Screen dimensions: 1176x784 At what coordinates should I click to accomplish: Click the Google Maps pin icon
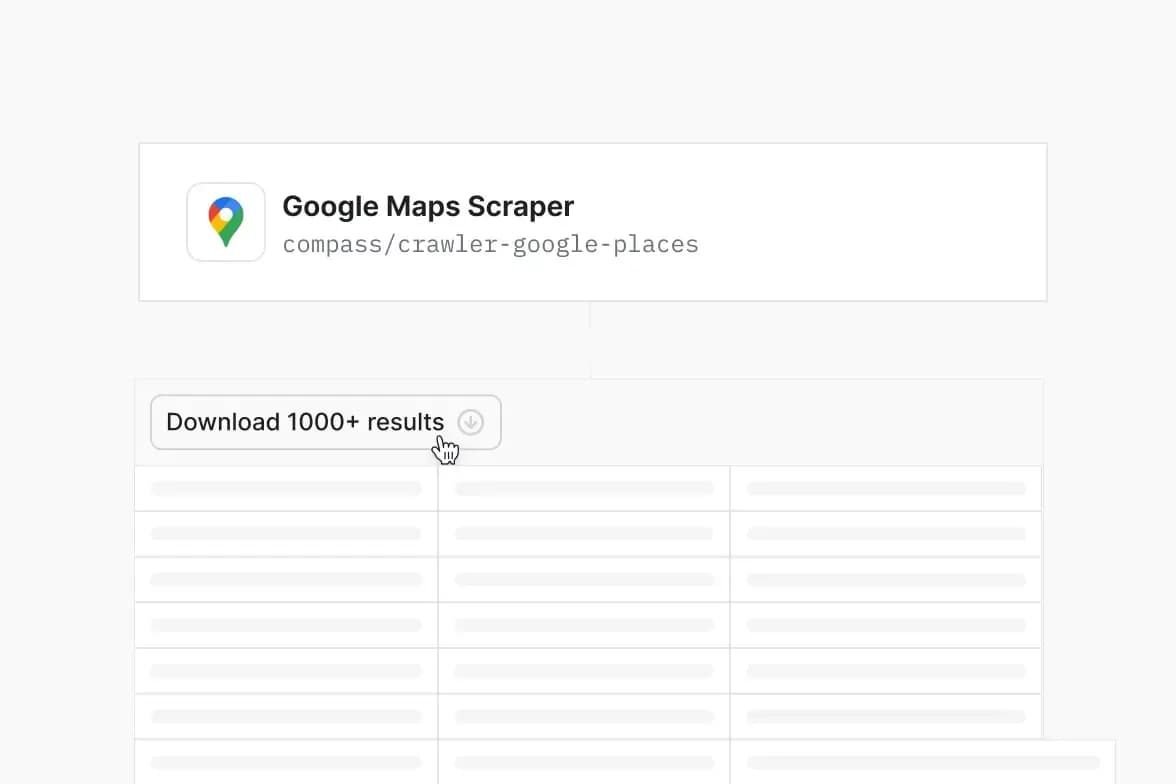click(226, 222)
